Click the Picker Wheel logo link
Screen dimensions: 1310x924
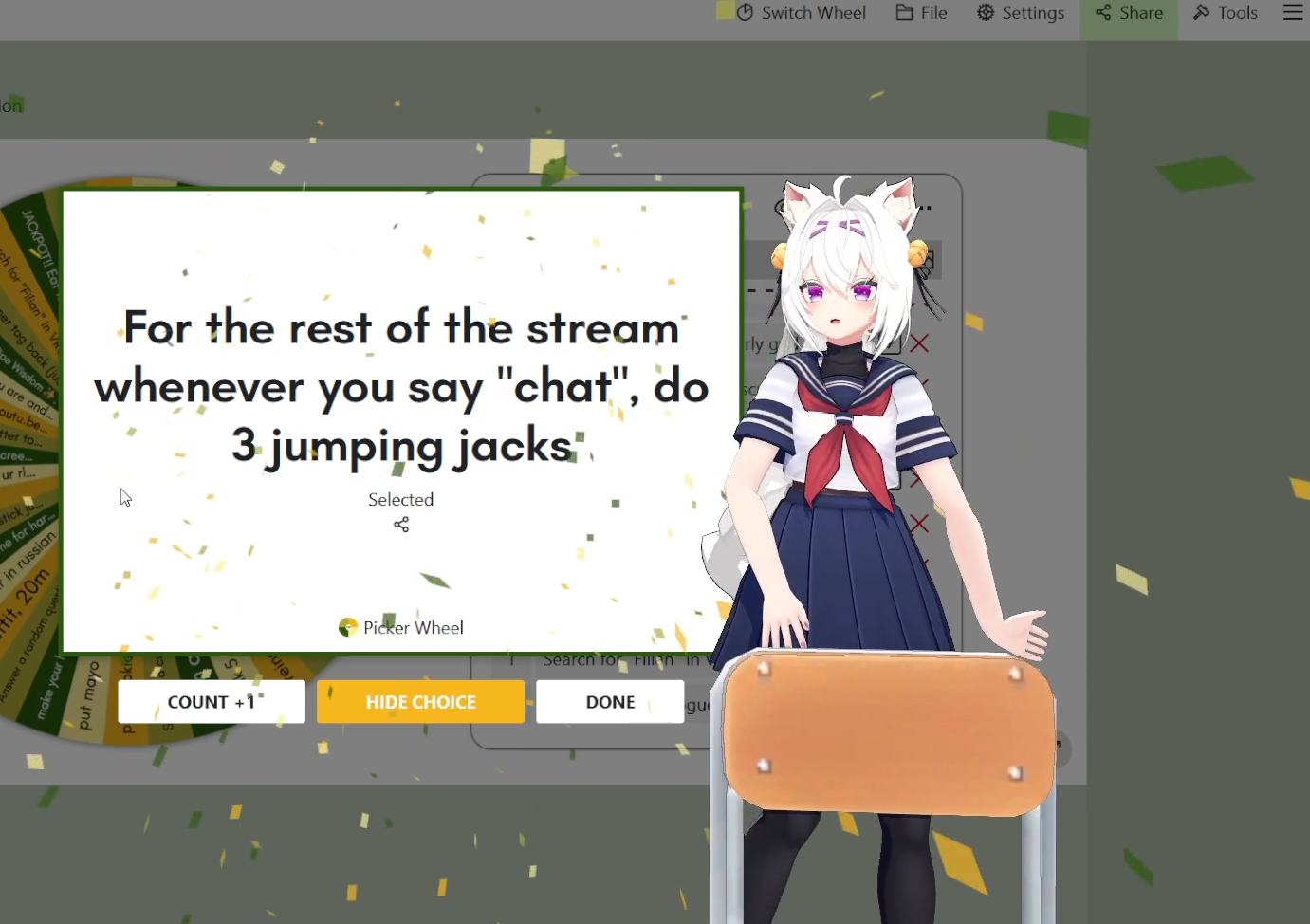coord(401,627)
